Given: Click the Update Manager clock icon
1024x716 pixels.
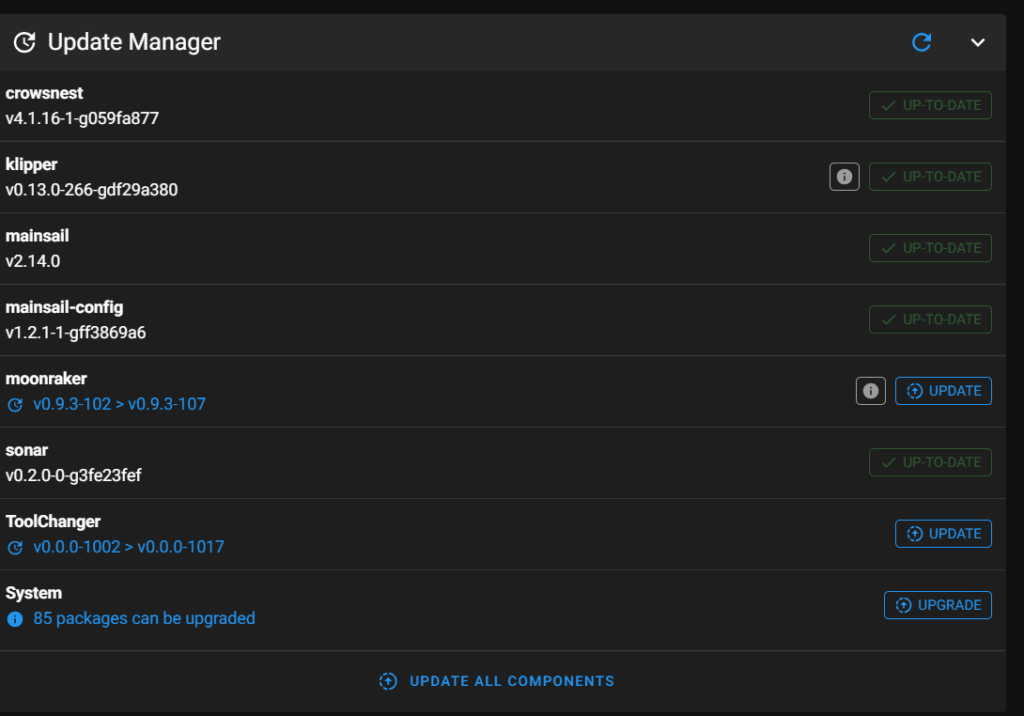Looking at the screenshot, I should (x=25, y=42).
